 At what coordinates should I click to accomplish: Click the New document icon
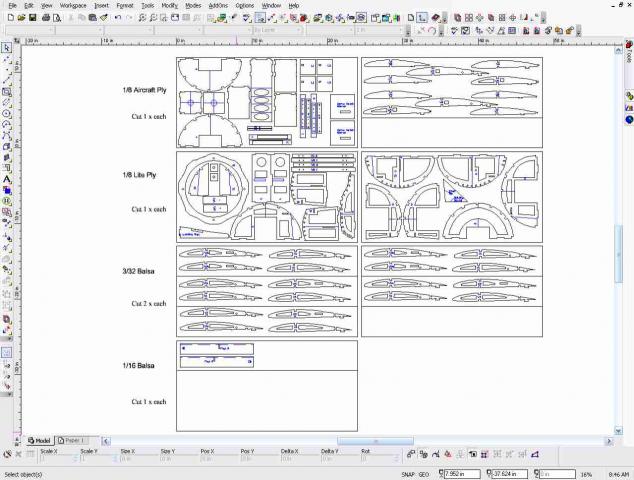7,17
